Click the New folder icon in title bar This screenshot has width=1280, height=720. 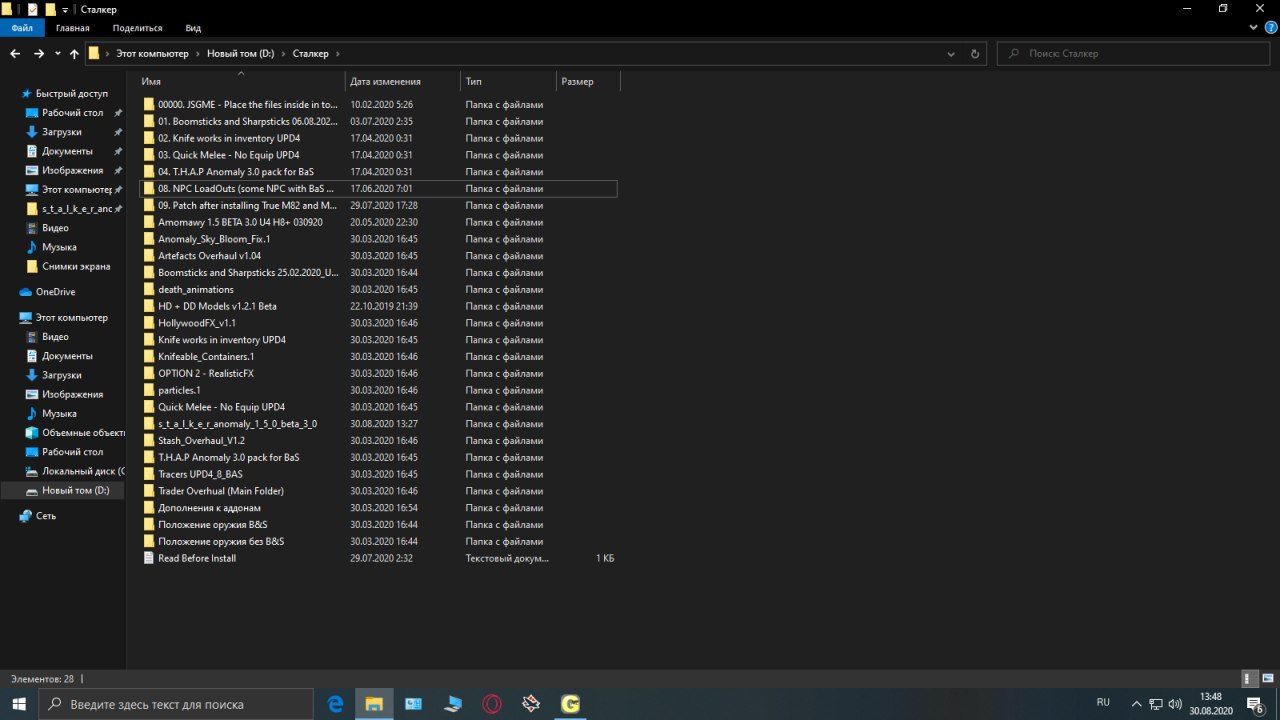(50, 9)
